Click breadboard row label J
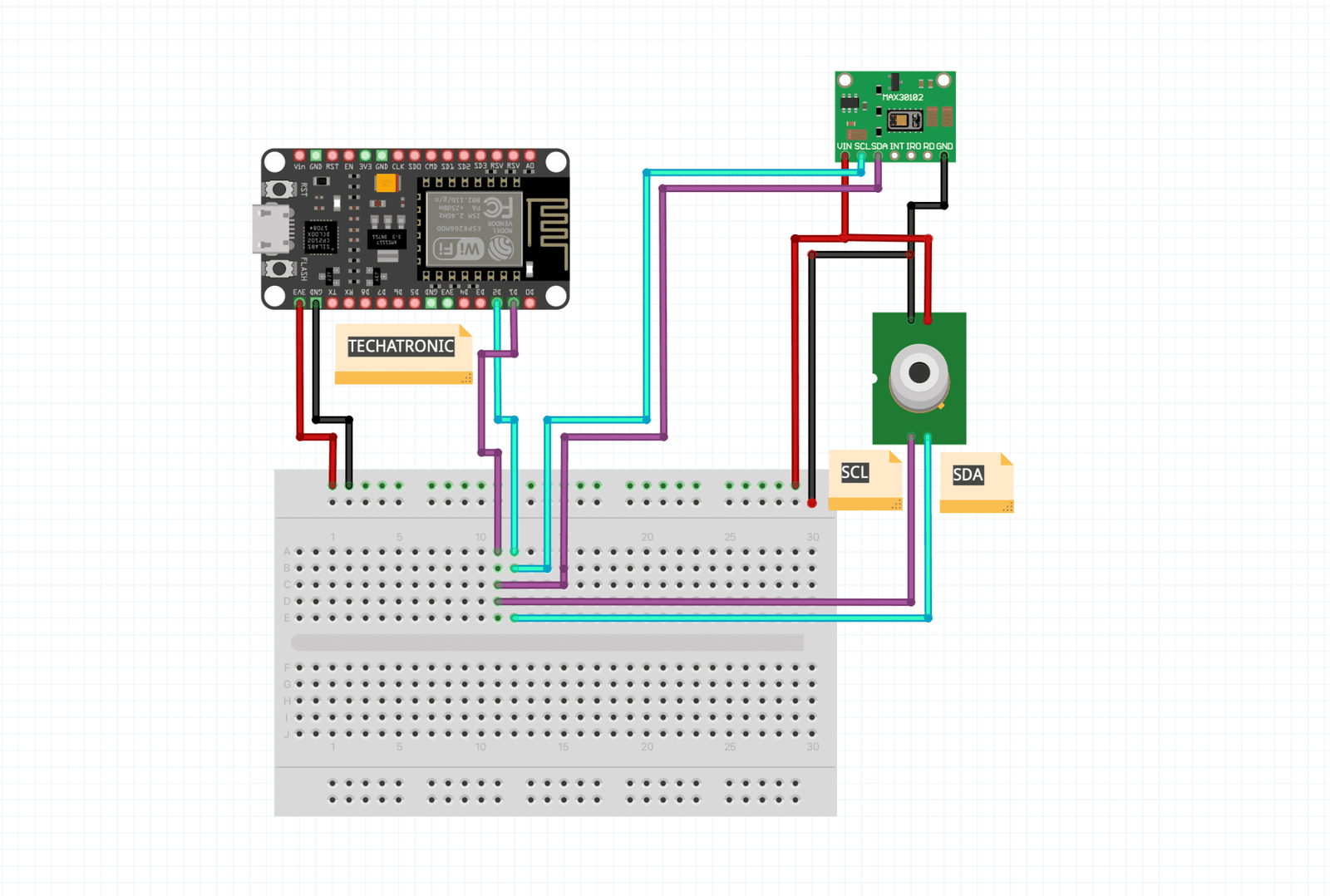The image size is (1330, 896). [287, 734]
